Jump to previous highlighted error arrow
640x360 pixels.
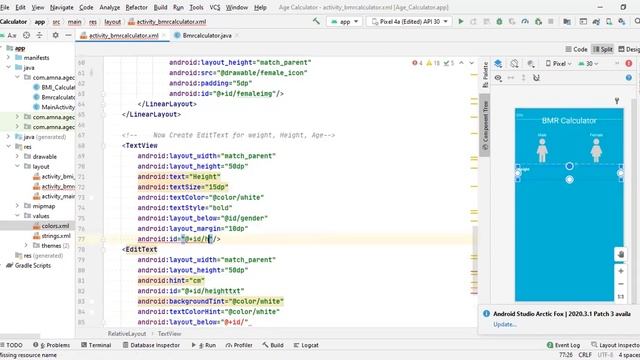(x=461, y=63)
